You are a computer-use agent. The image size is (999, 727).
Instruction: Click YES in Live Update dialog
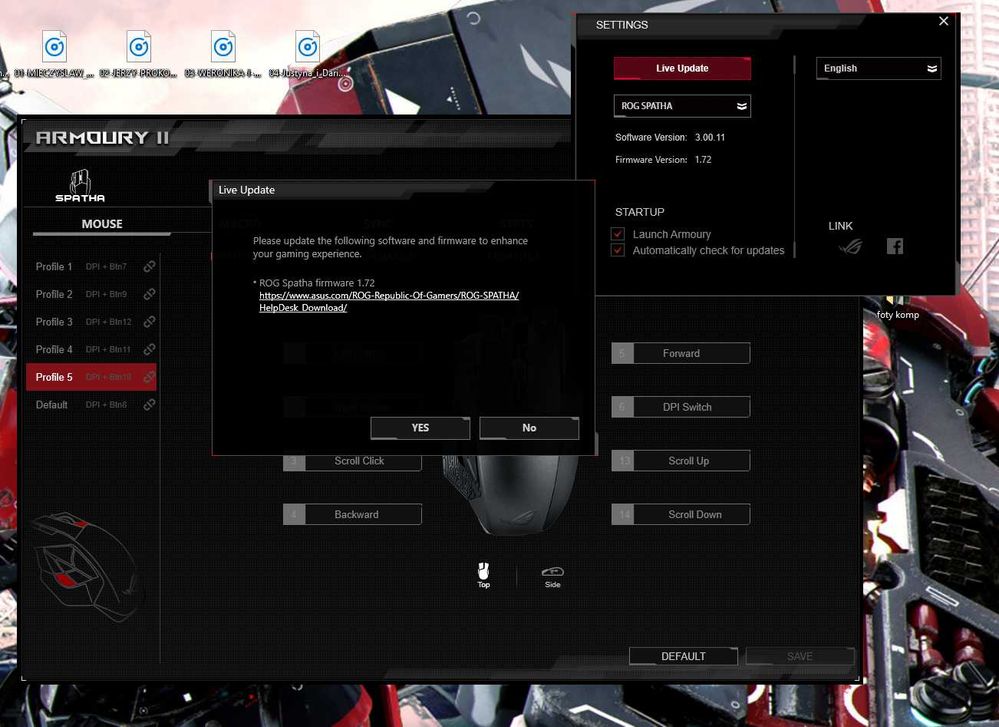pyautogui.click(x=420, y=428)
